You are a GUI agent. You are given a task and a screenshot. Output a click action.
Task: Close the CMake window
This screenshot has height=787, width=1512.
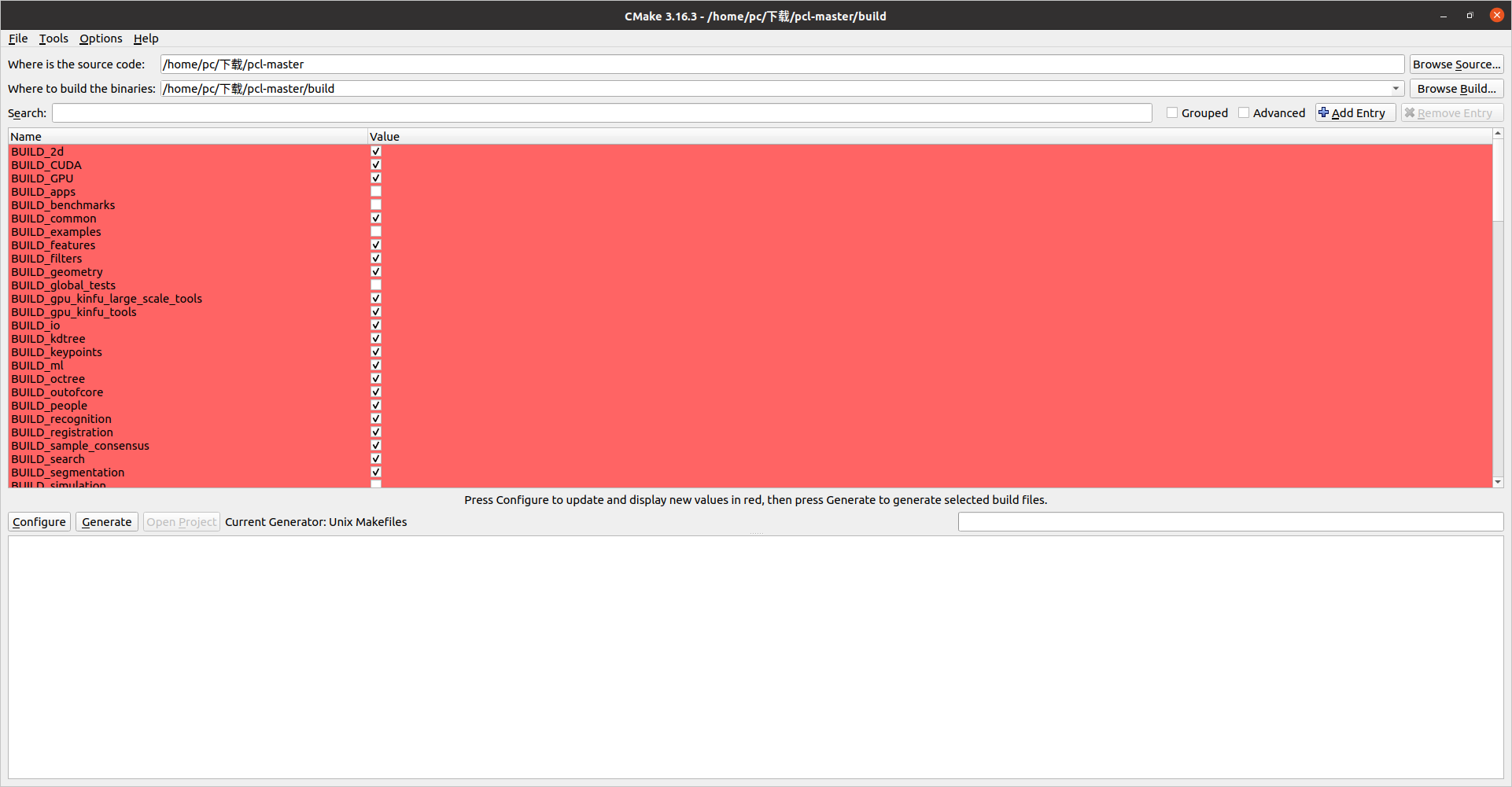pos(1497,16)
